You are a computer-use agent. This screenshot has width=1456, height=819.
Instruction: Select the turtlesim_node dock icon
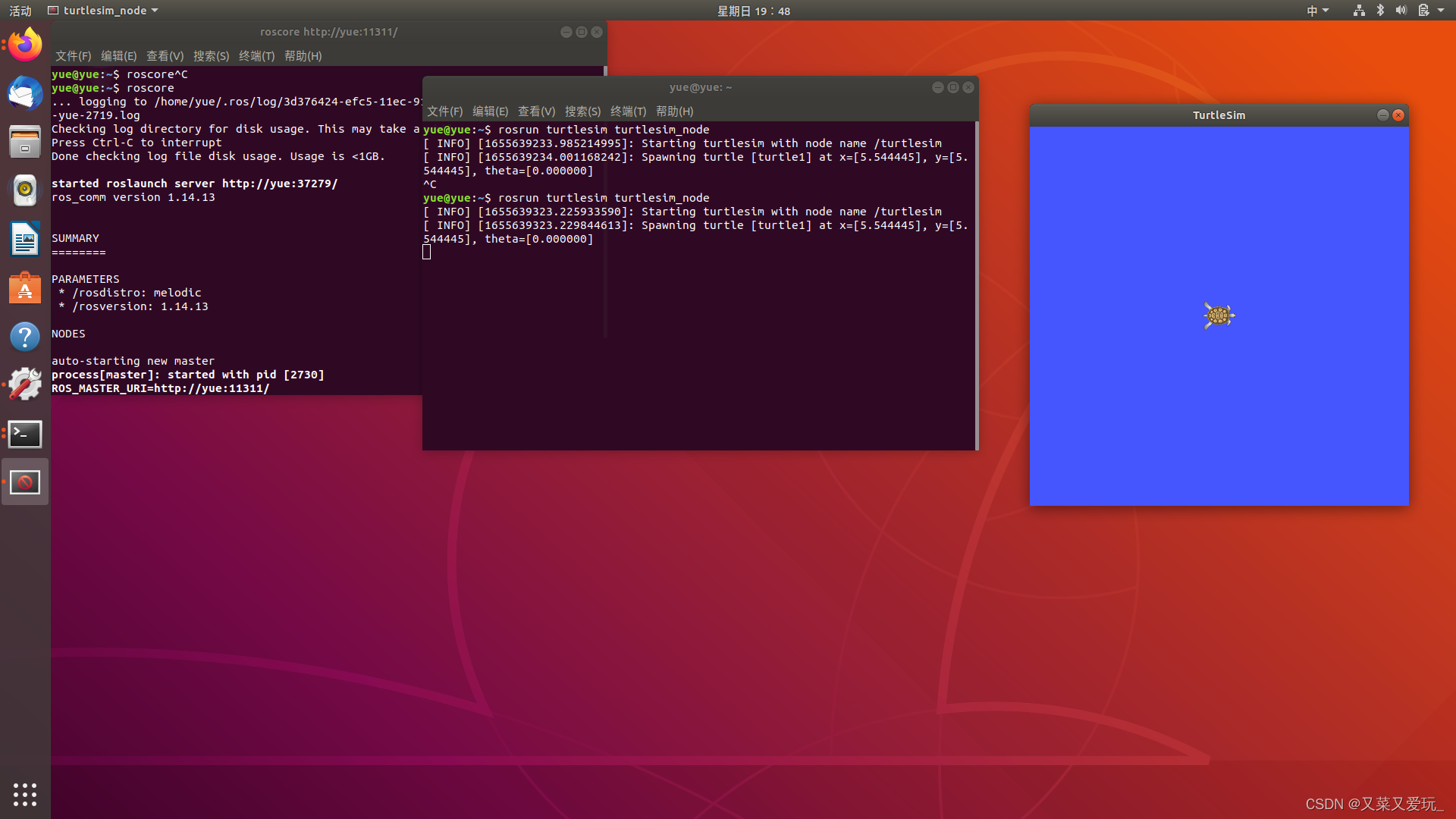(x=25, y=482)
